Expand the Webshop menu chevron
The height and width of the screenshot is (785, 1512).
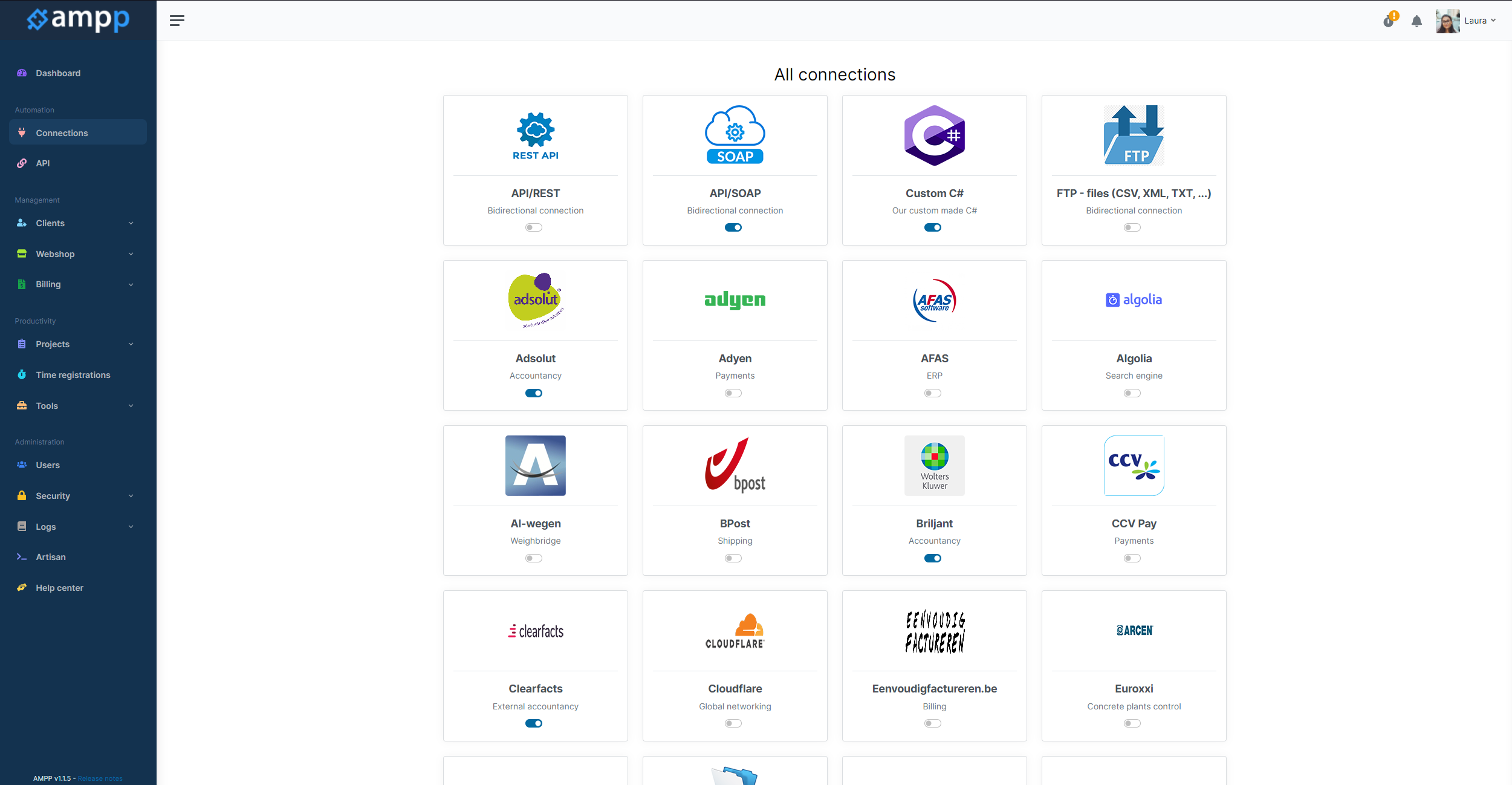click(x=131, y=254)
